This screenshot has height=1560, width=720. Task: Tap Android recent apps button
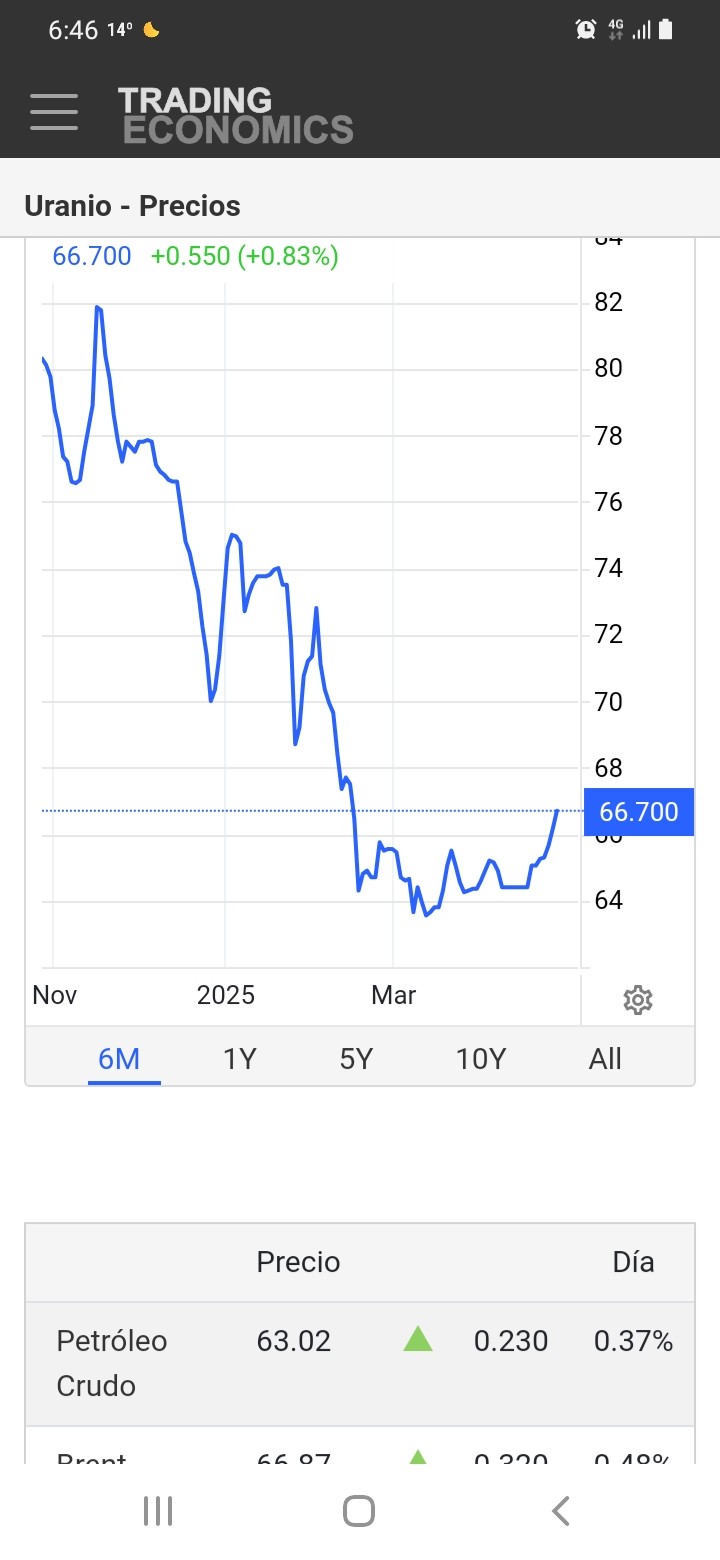(x=158, y=1511)
